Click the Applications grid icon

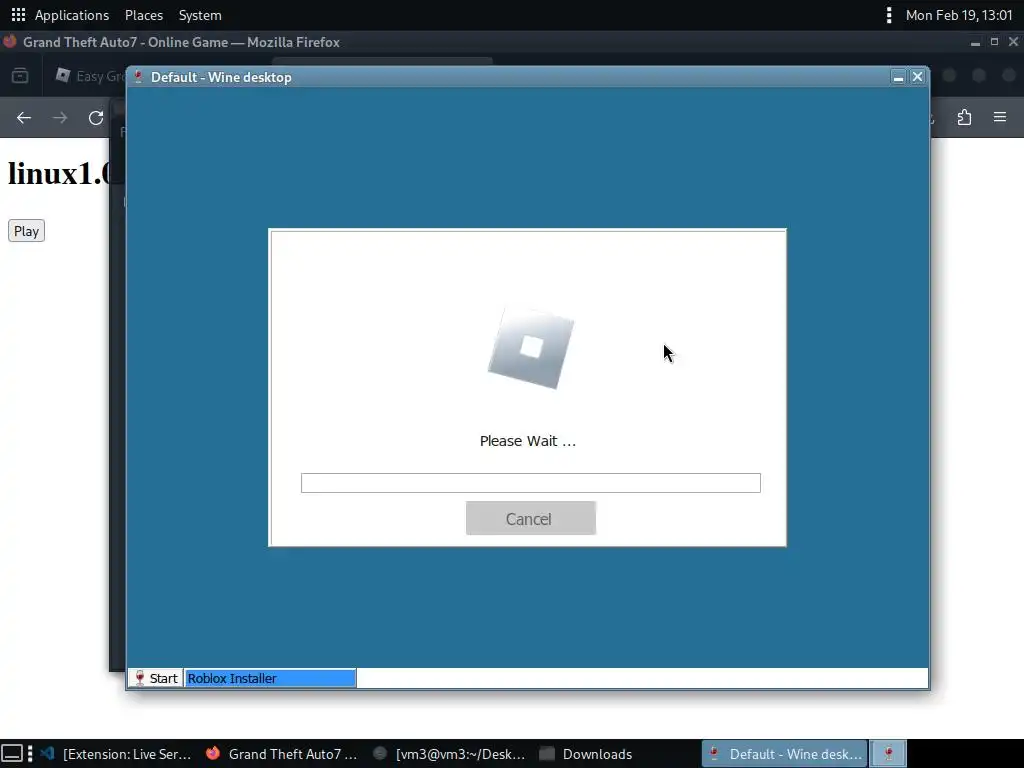[x=18, y=14]
